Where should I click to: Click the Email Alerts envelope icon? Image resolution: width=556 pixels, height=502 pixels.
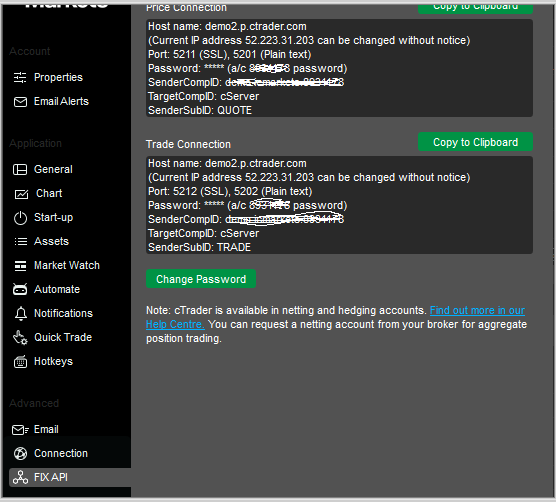tap(20, 102)
